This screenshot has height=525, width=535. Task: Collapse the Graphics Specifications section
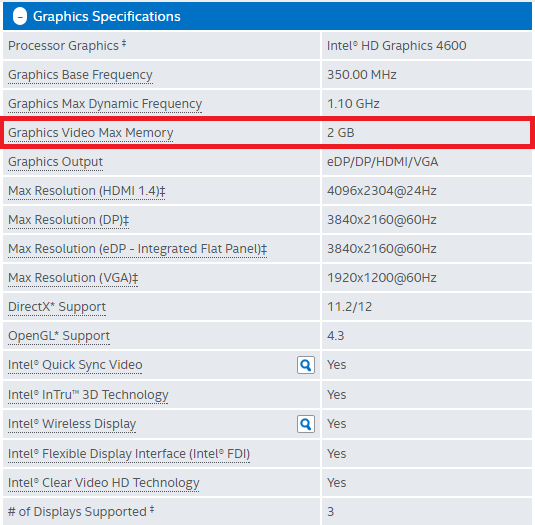pyautogui.click(x=20, y=16)
